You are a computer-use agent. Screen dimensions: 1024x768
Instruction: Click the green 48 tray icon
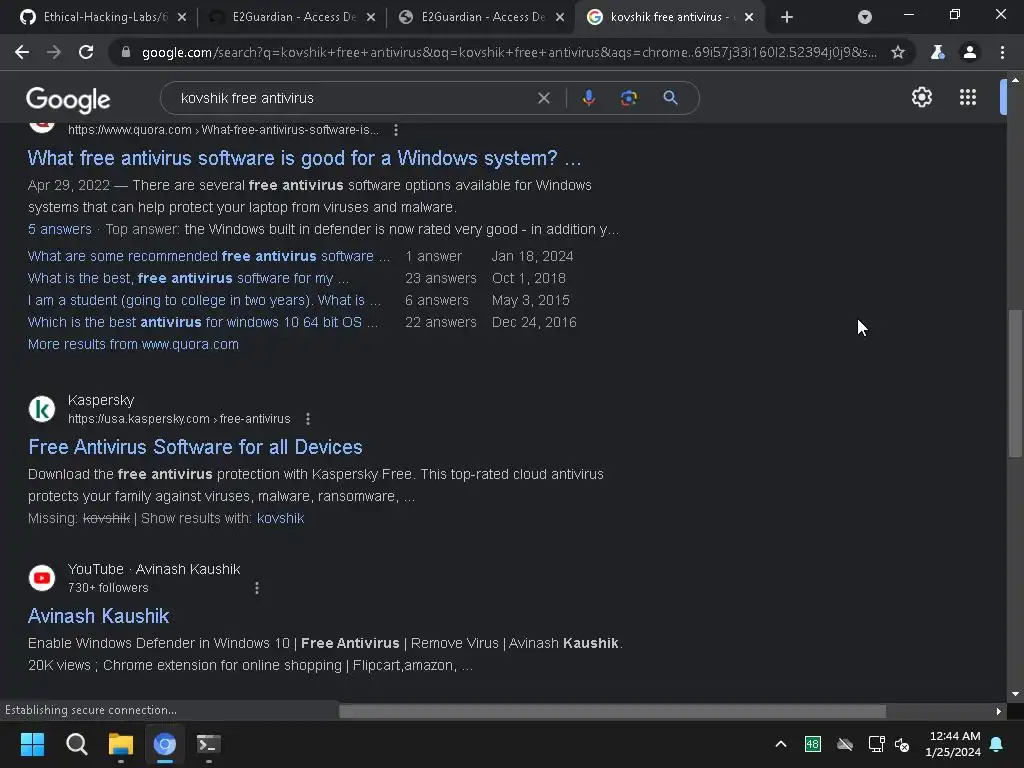point(812,744)
